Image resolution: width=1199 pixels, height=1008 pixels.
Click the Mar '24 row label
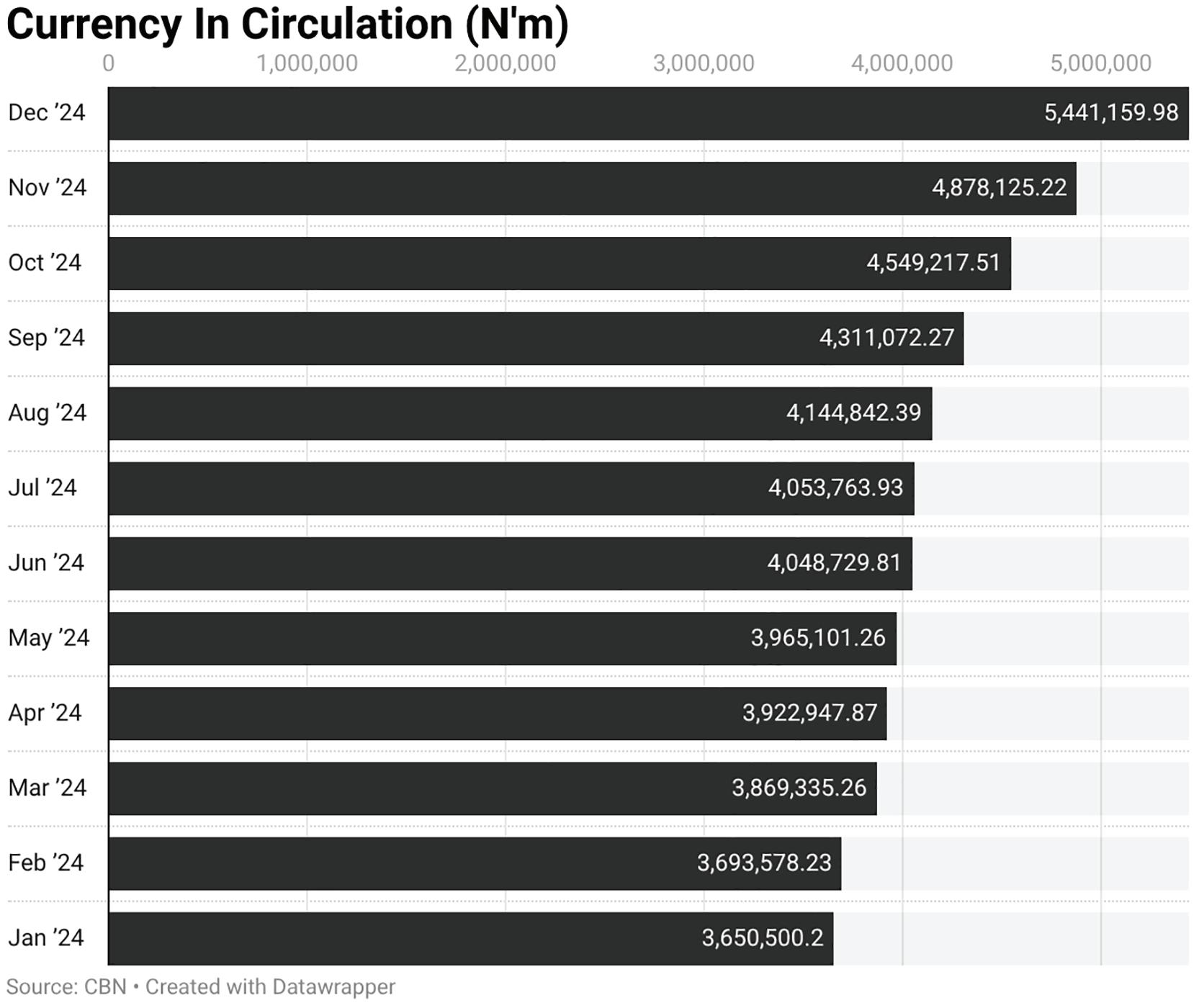click(x=47, y=788)
